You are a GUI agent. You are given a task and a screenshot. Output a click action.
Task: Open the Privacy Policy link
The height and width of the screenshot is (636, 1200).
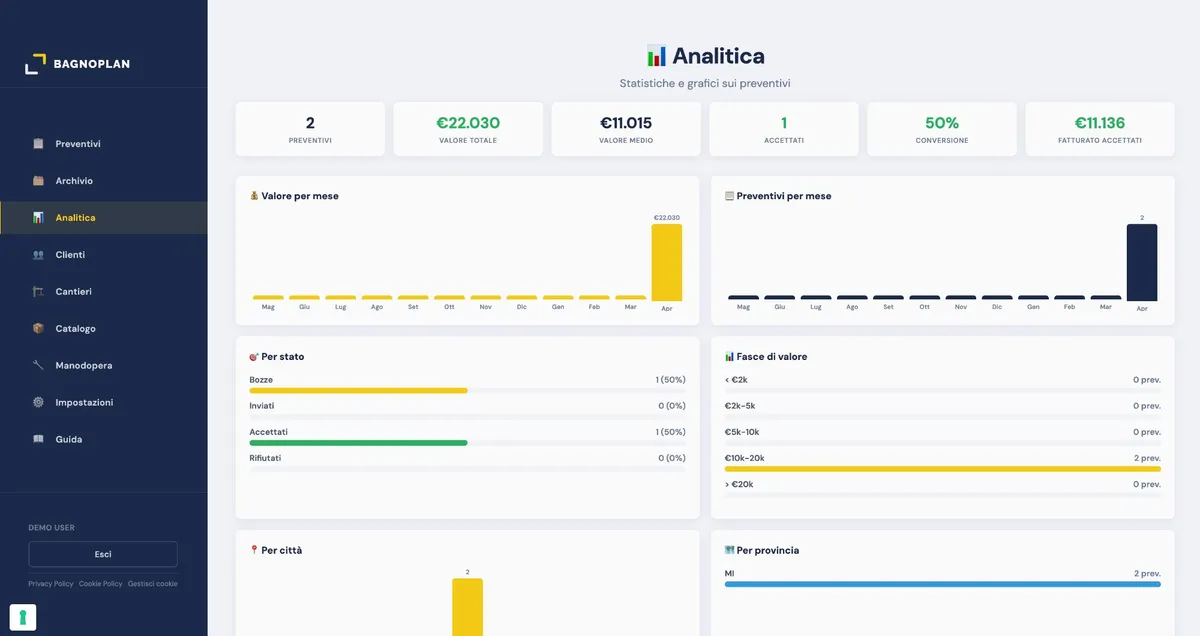(51, 584)
